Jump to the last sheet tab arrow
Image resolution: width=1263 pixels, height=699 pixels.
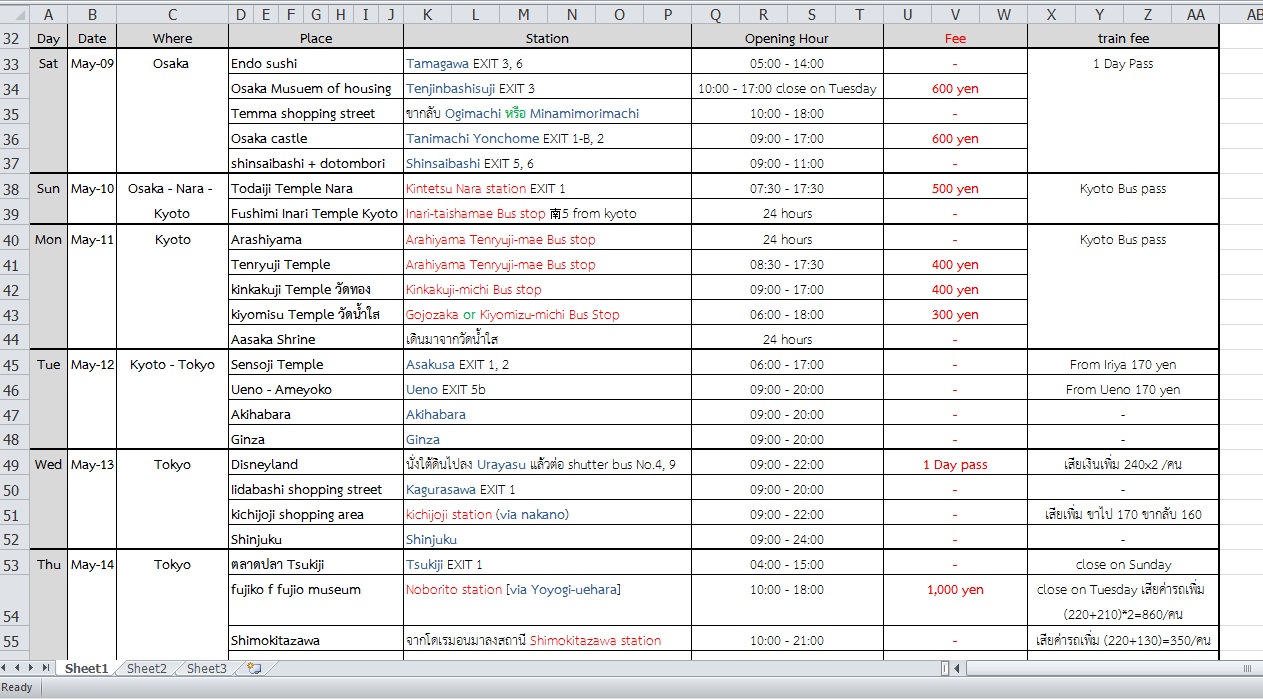pyautogui.click(x=46, y=668)
